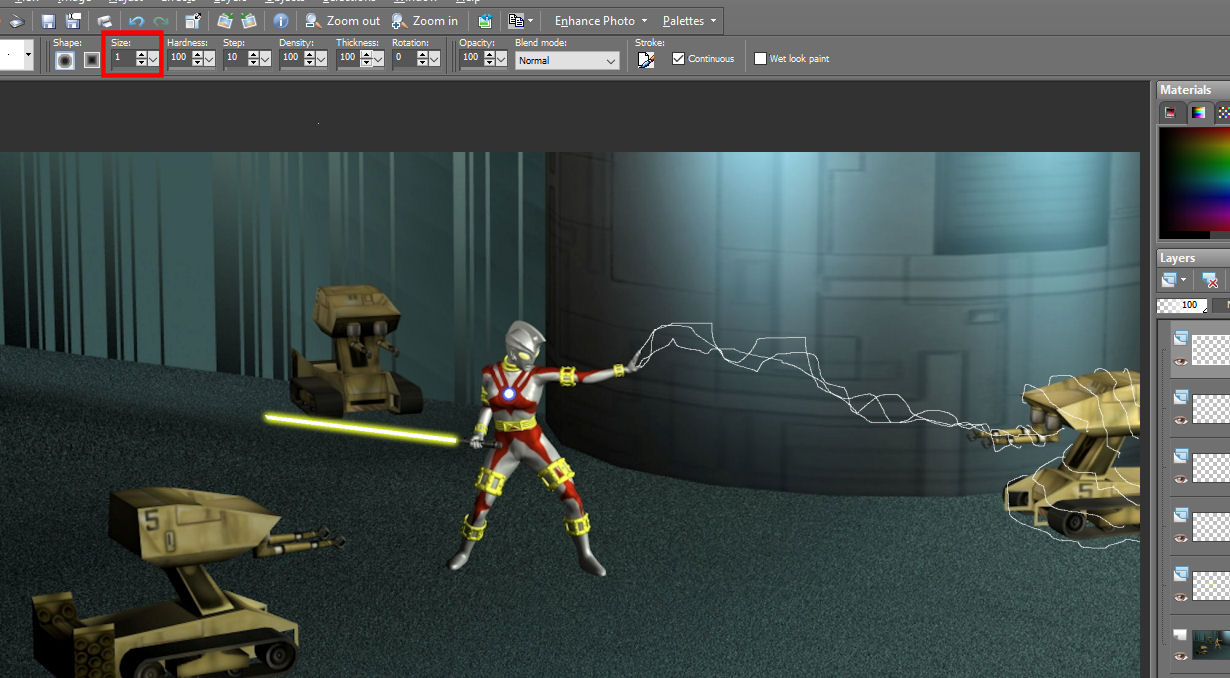1230x678 pixels.
Task: Click the Zoom out magnifier
Action: tap(313, 20)
